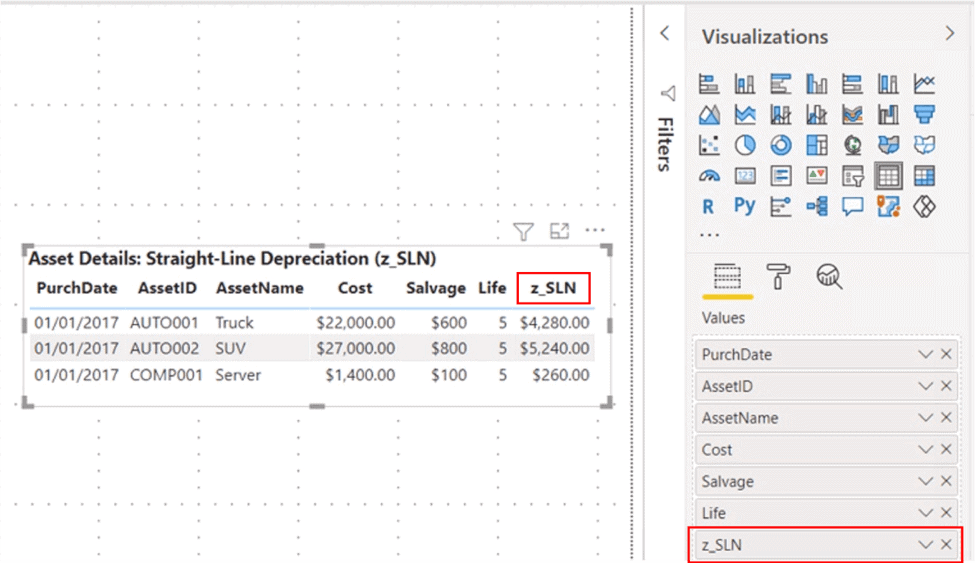
Task: Select the Ribbon chart visual
Action: point(853,114)
